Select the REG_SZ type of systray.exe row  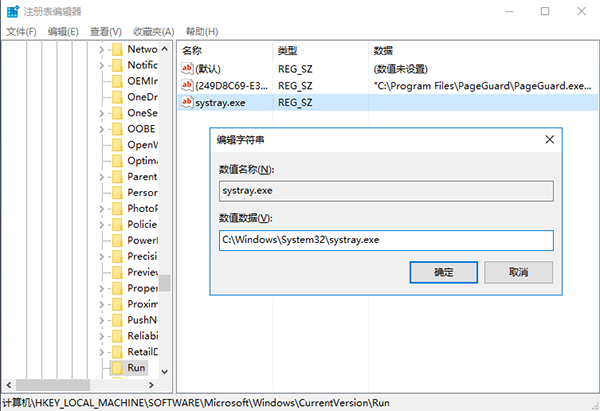pos(295,103)
